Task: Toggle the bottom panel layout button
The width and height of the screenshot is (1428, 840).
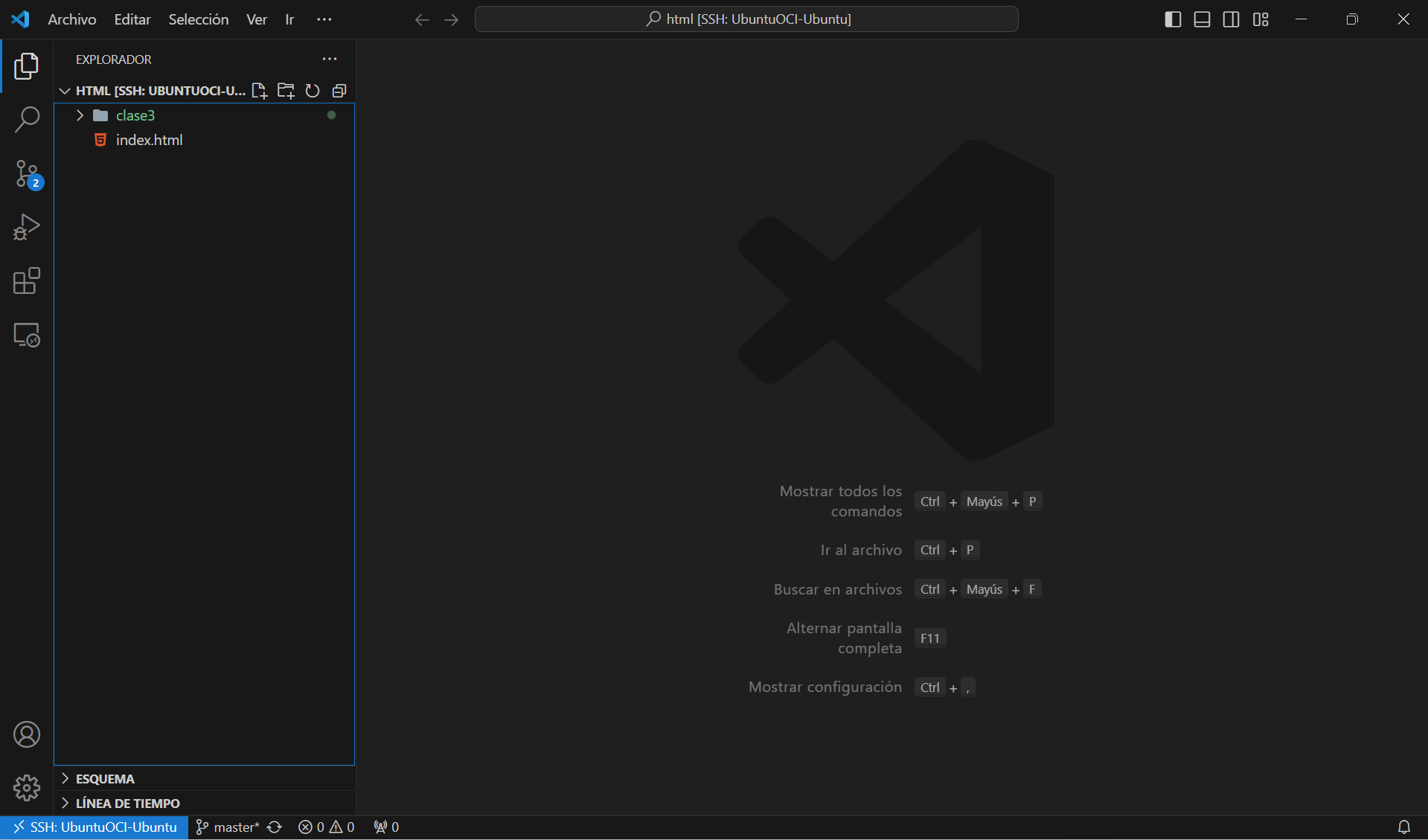Action: click(1202, 19)
